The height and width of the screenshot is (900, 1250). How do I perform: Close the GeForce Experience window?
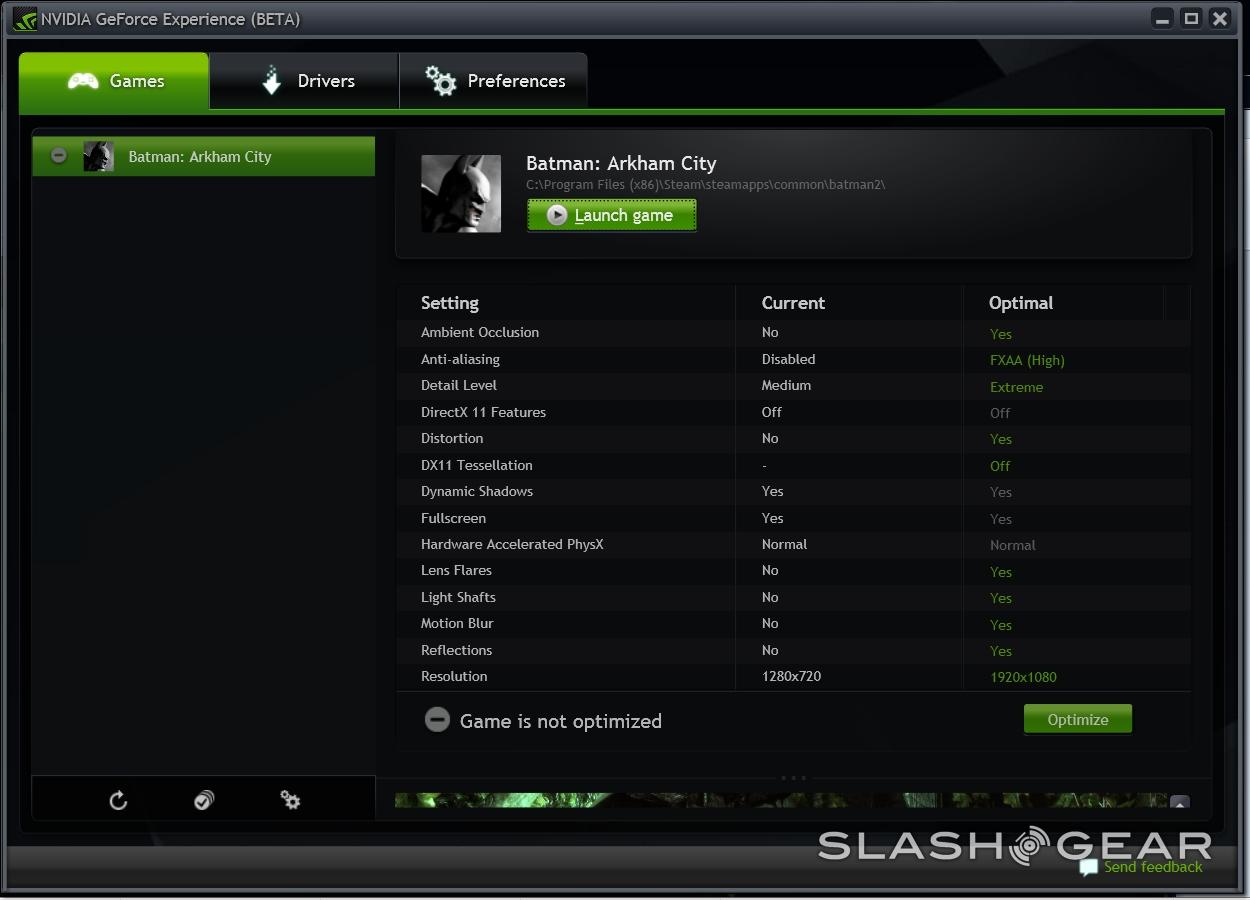(1219, 18)
